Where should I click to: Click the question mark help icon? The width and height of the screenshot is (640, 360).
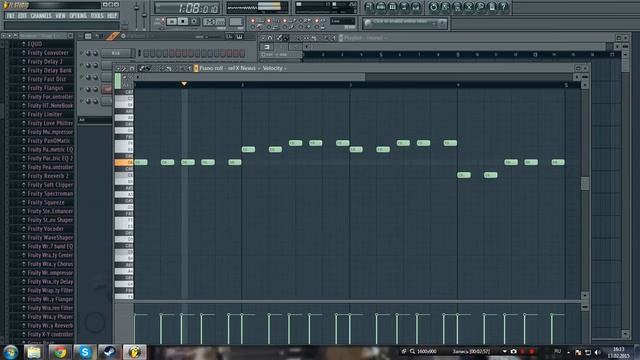(x=504, y=7)
